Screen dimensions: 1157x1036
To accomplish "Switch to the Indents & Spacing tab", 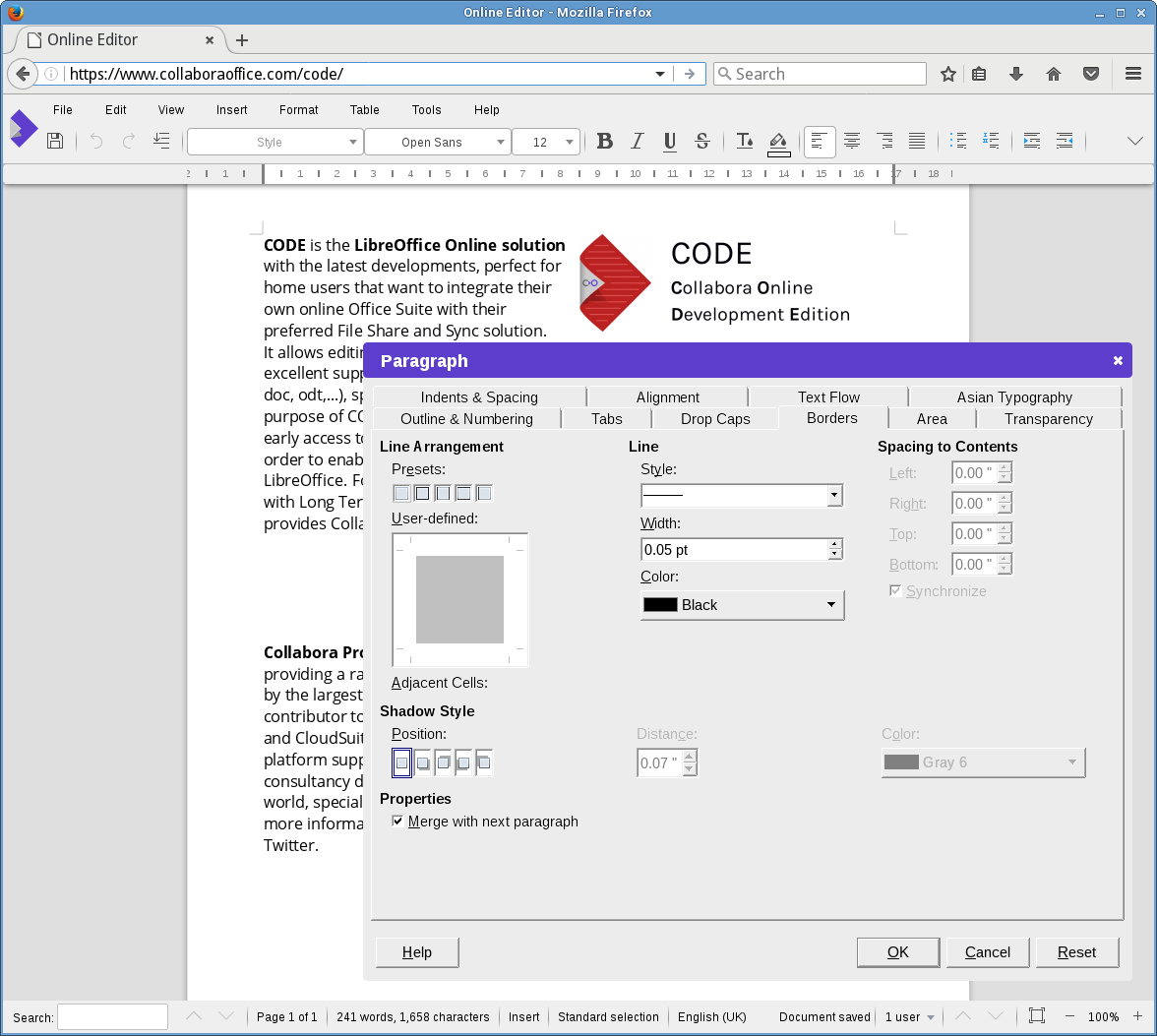I will [x=479, y=397].
